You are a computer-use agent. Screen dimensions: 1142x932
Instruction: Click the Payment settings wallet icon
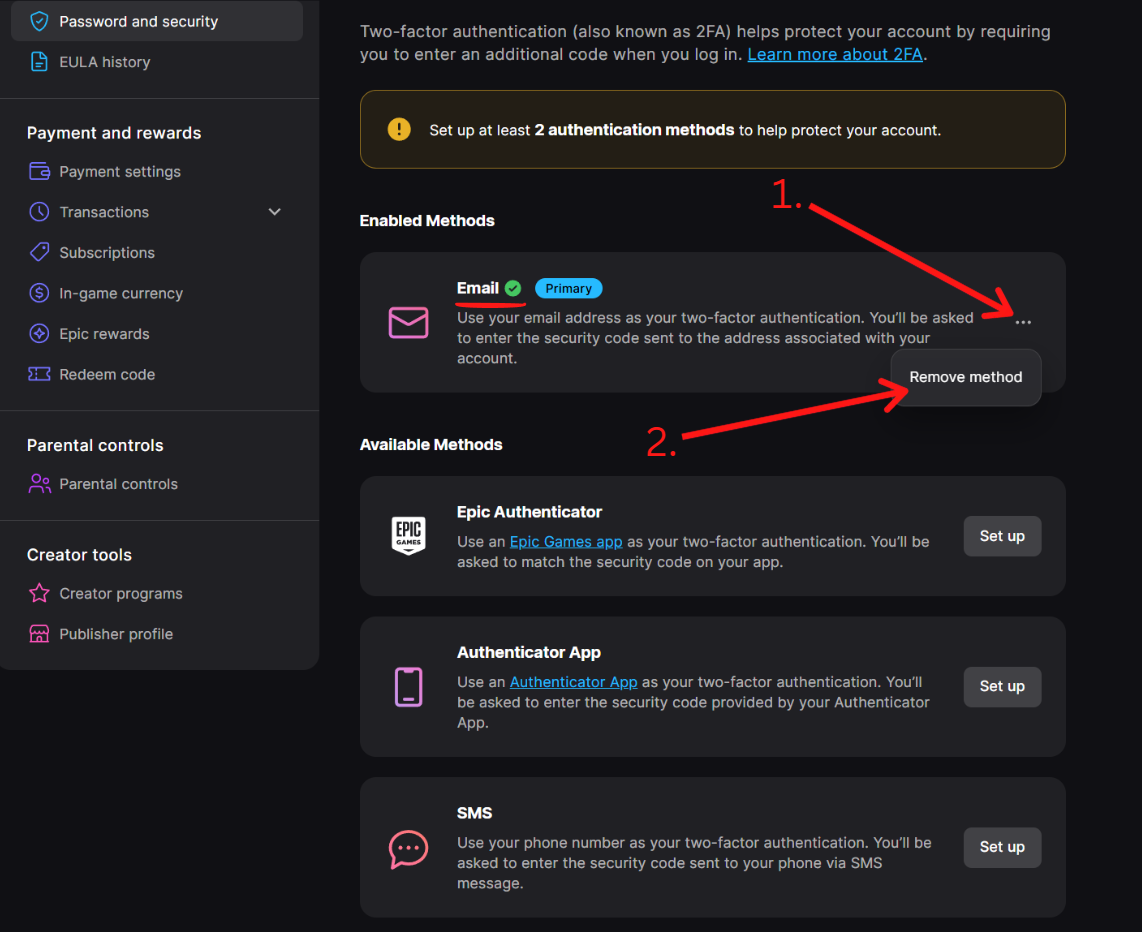pos(39,171)
